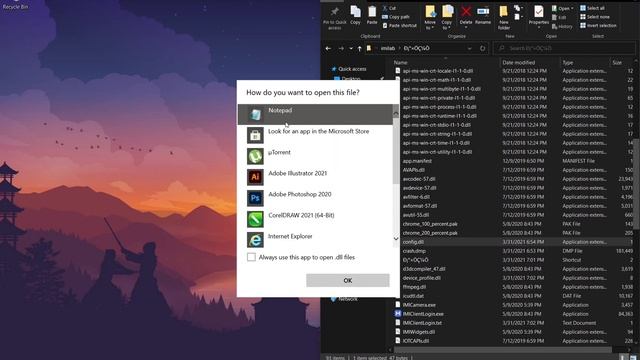Choose Adobe Photoshop 2020 in the list
Viewport: 640px width, 360px height.
315,198
